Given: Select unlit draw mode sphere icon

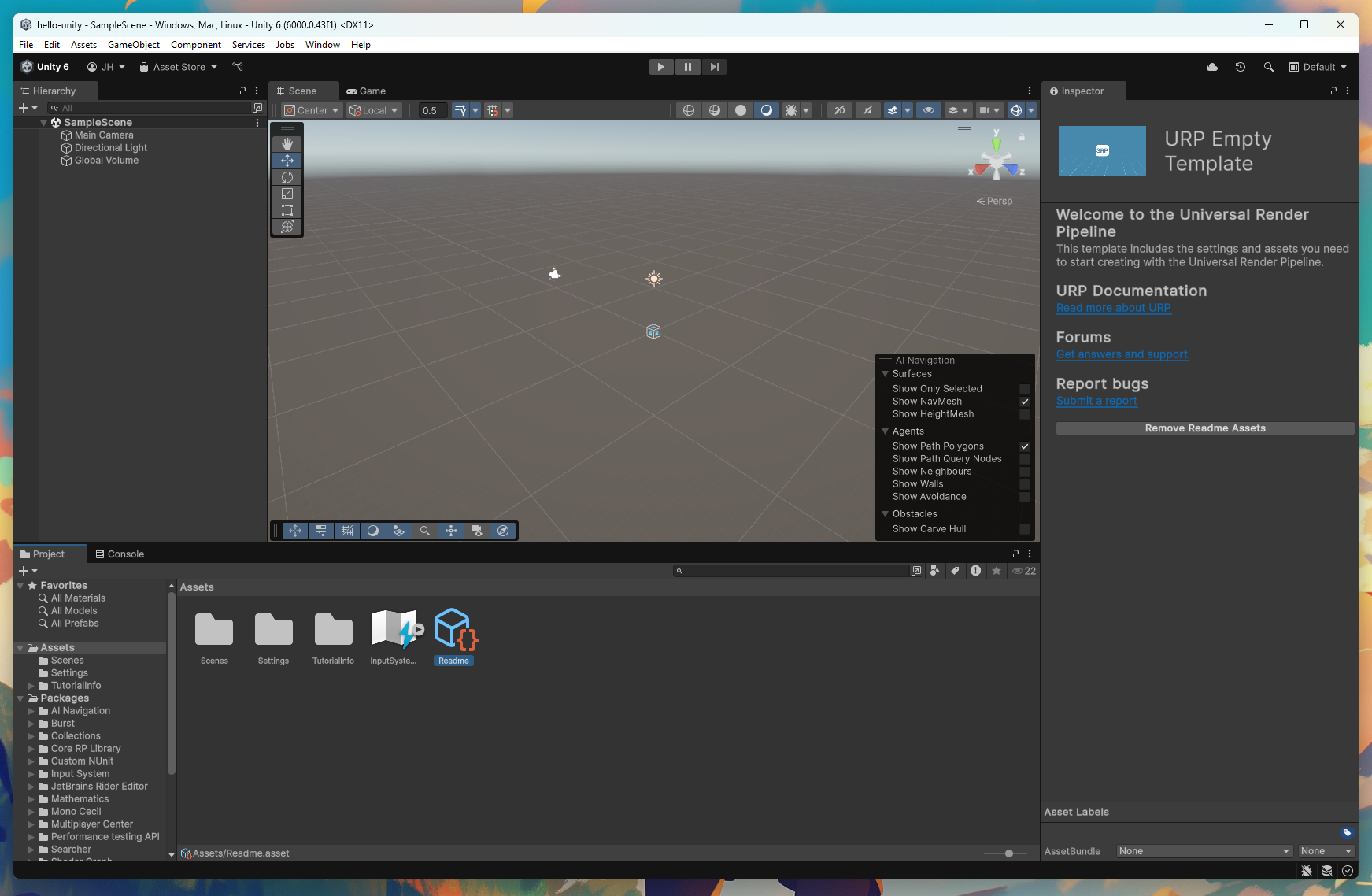Looking at the screenshot, I should point(741,110).
